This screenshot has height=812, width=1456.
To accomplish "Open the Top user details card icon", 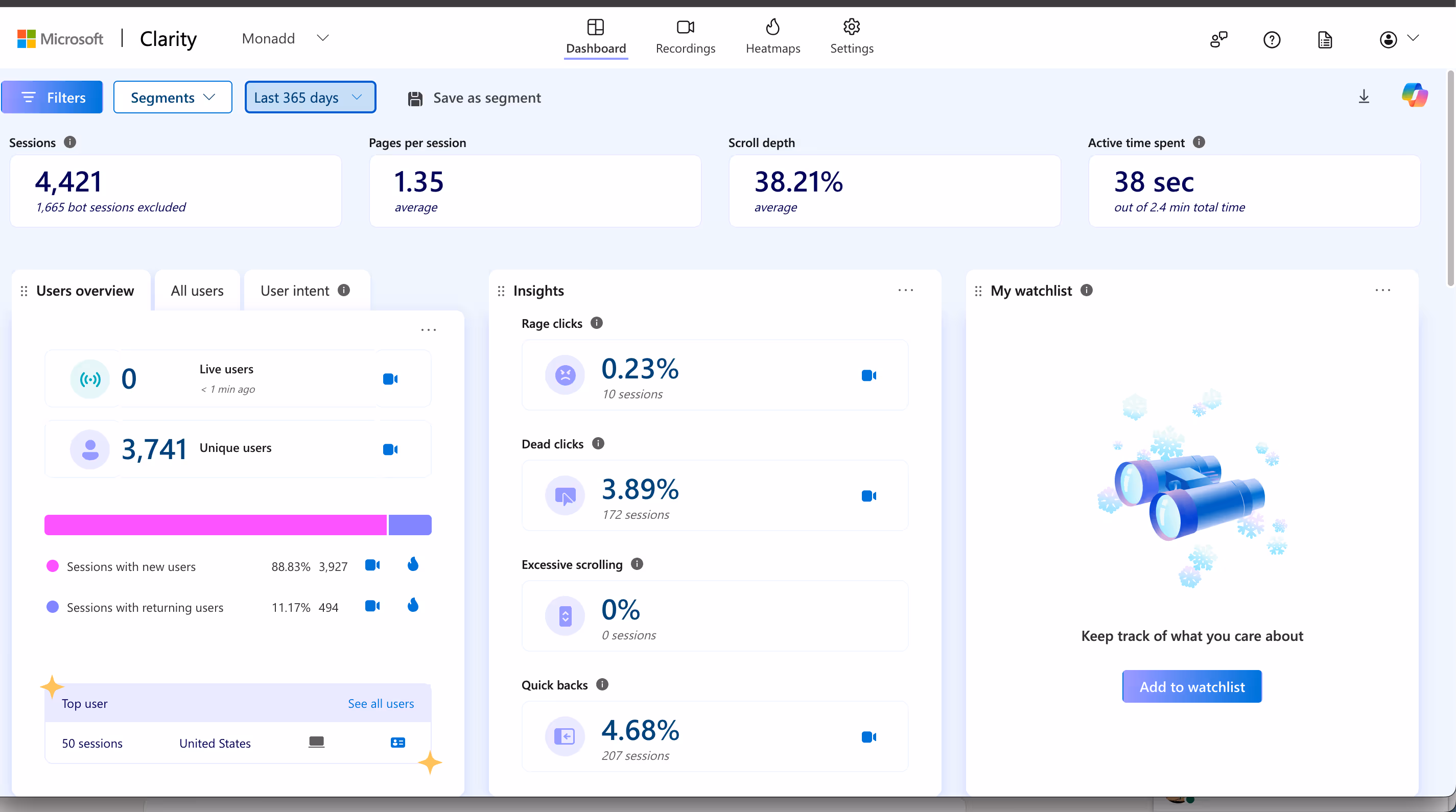I will pyautogui.click(x=398, y=743).
